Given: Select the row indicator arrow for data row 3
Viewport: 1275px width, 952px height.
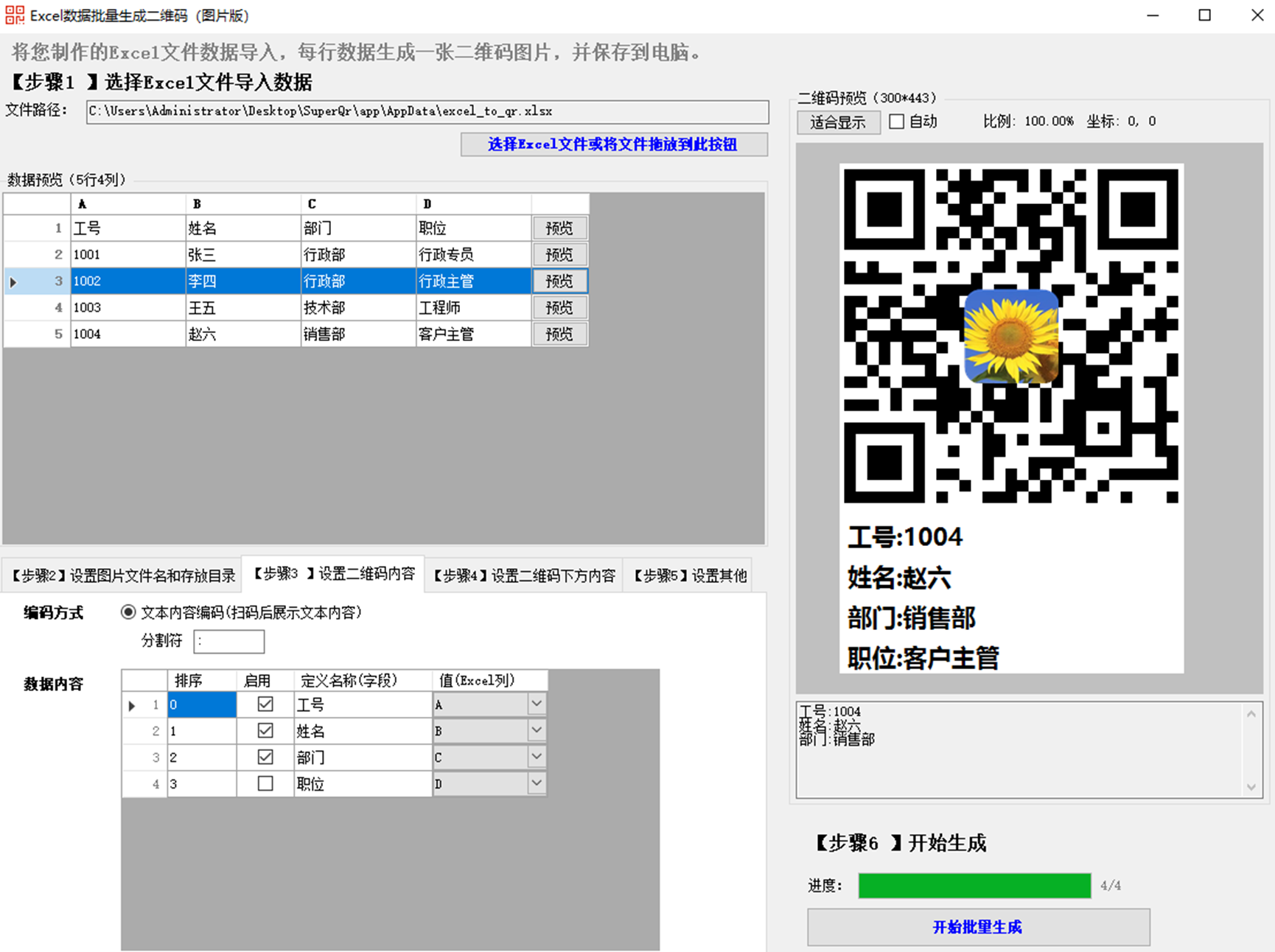Looking at the screenshot, I should [x=13, y=281].
